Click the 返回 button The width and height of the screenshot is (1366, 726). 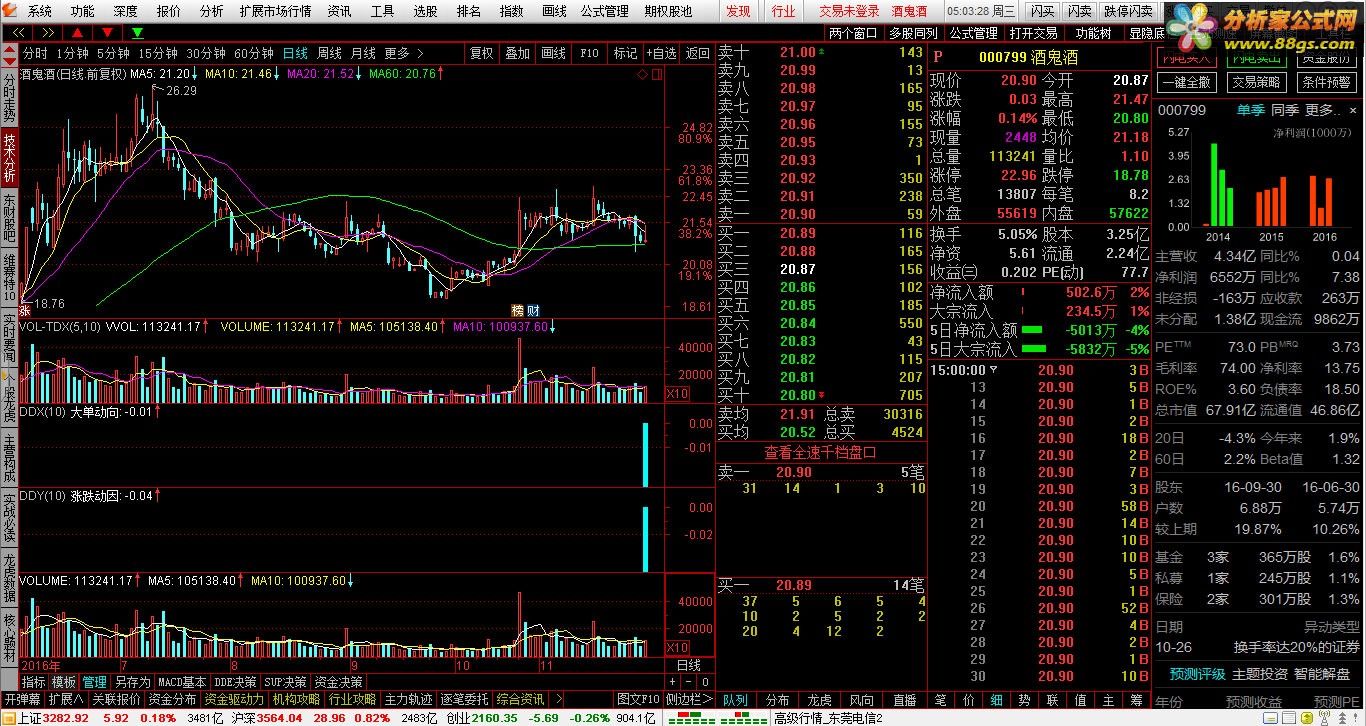pos(697,53)
